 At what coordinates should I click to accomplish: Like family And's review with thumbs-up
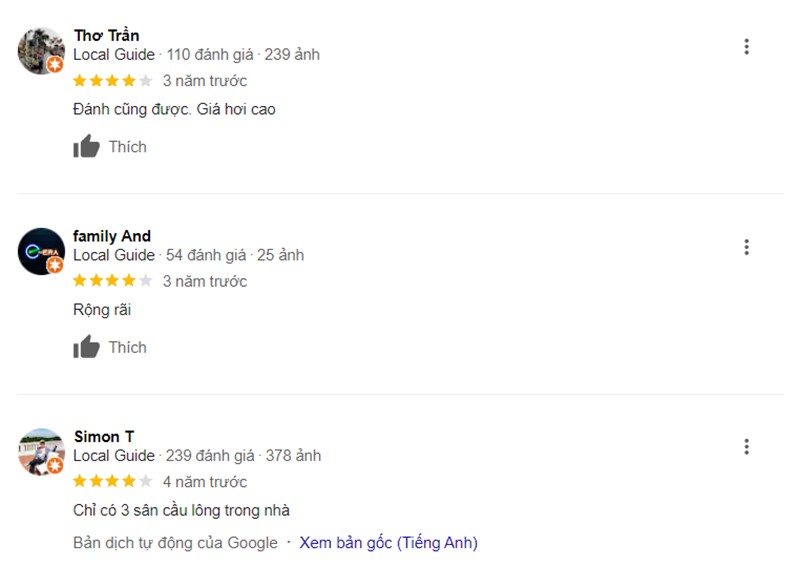click(x=87, y=347)
